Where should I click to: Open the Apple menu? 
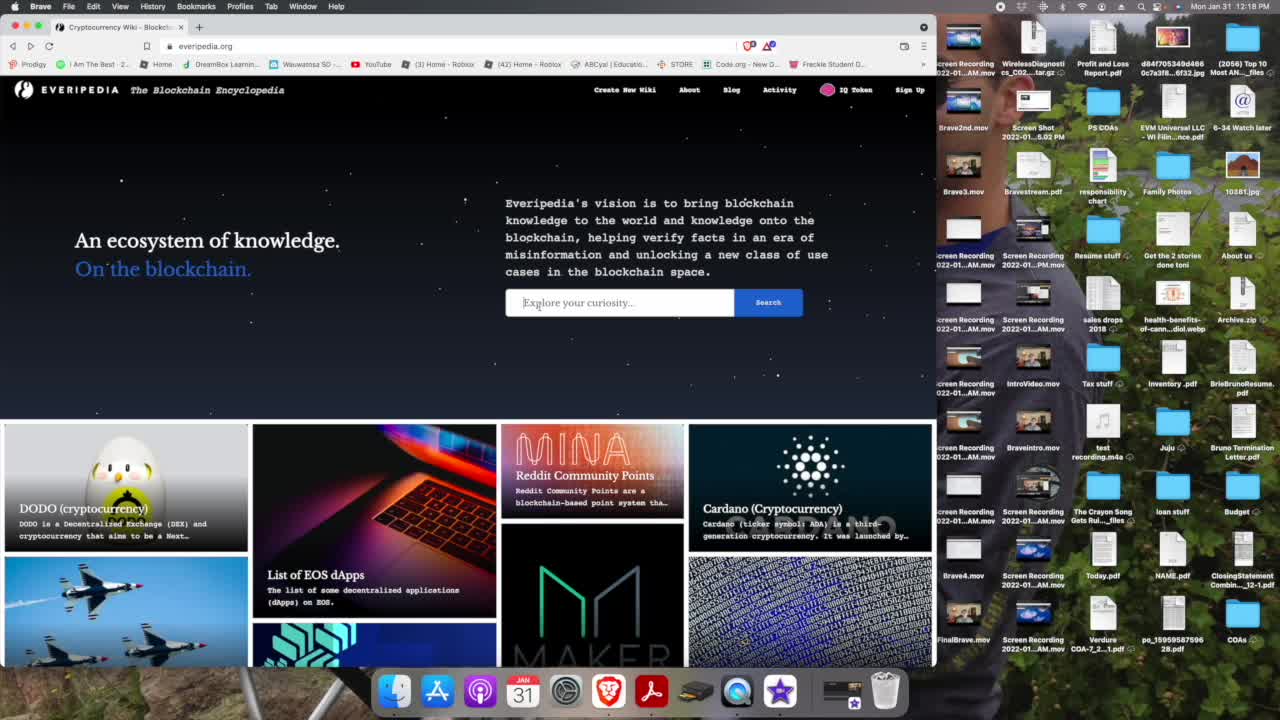(x=14, y=6)
